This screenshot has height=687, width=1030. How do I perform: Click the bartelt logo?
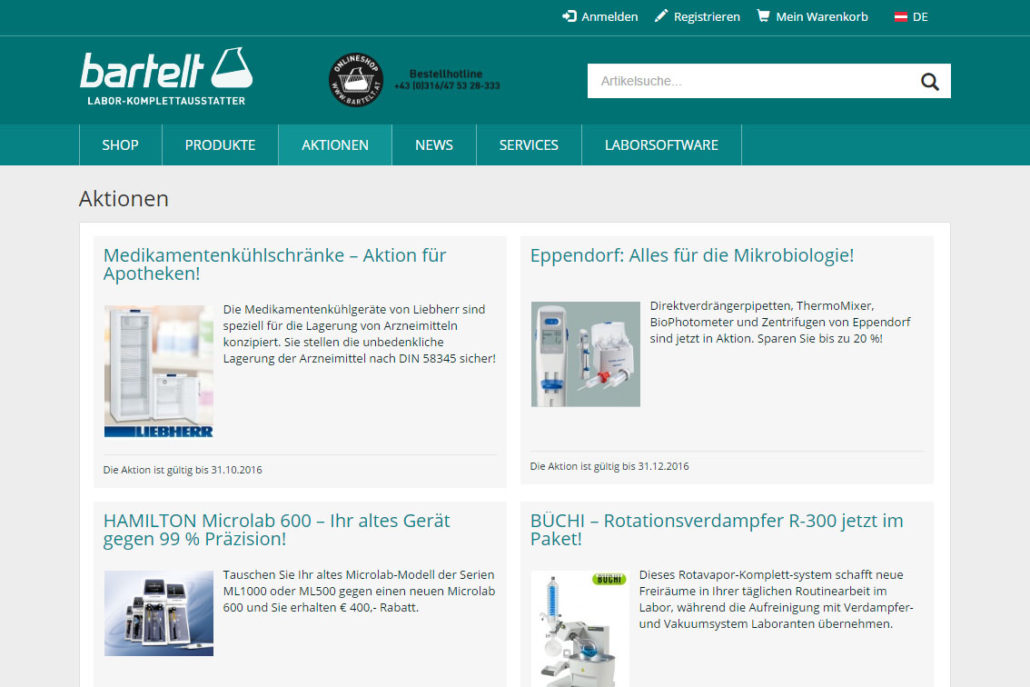pyautogui.click(x=166, y=75)
